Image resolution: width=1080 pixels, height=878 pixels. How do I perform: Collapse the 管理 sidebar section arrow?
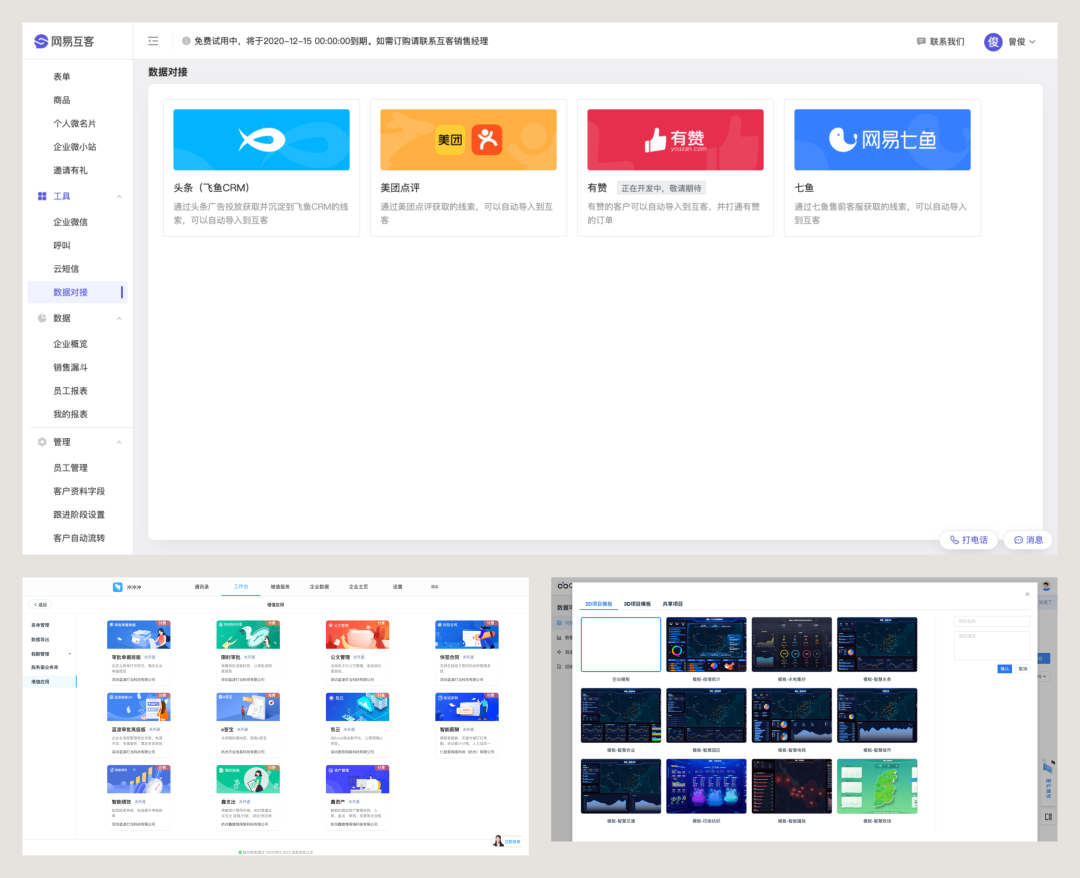point(119,442)
